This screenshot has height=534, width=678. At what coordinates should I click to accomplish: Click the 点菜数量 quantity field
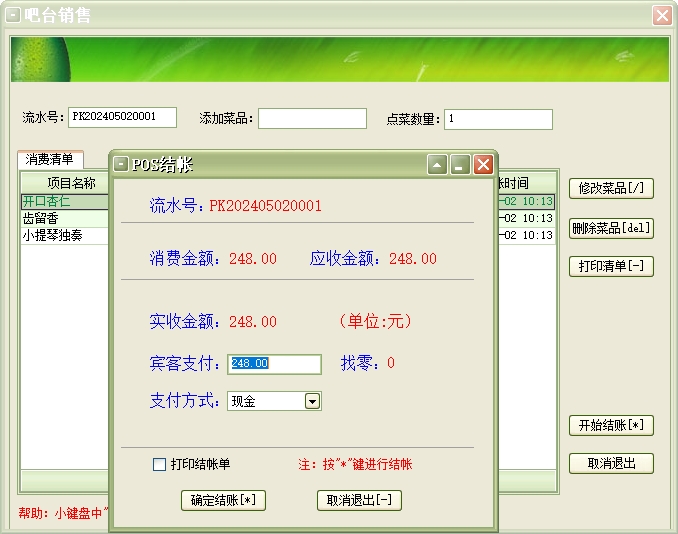[498, 119]
